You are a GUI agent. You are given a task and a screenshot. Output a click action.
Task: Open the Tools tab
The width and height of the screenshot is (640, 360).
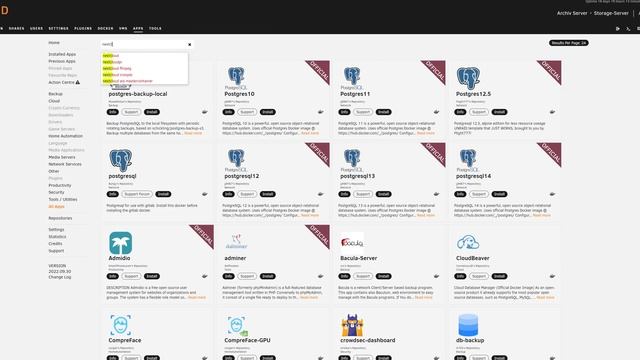(x=155, y=29)
